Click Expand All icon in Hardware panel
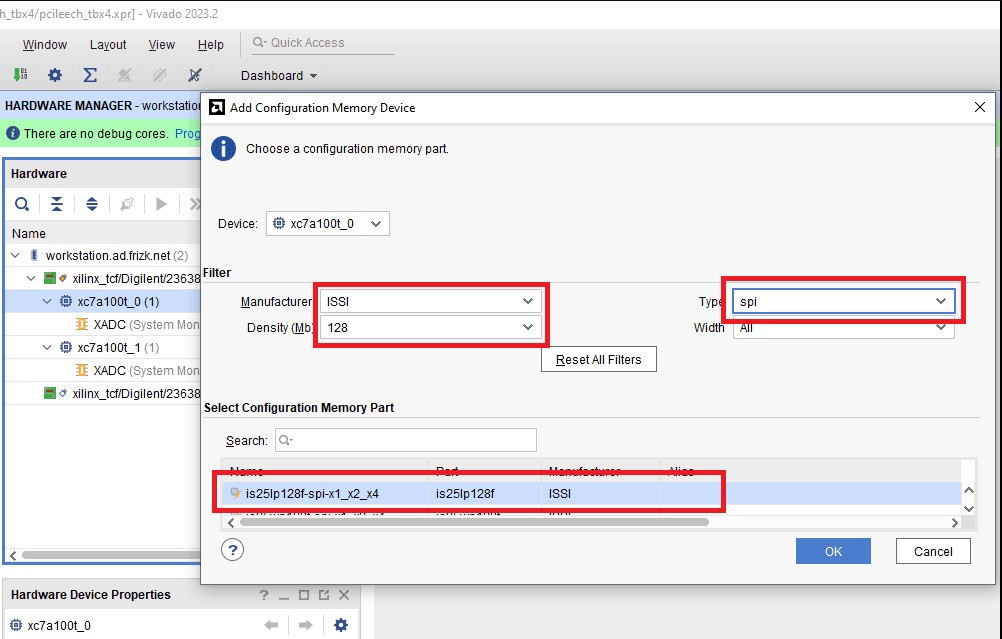The image size is (1002, 639). point(92,204)
